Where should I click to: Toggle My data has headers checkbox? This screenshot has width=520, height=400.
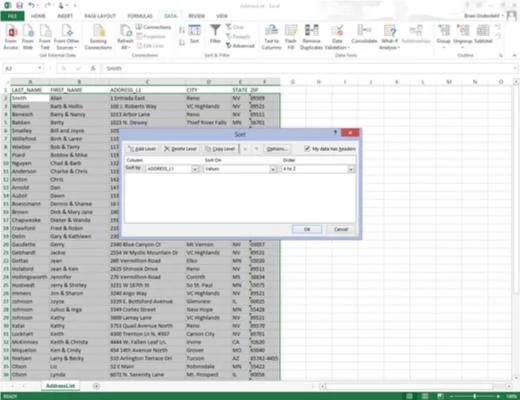point(307,149)
